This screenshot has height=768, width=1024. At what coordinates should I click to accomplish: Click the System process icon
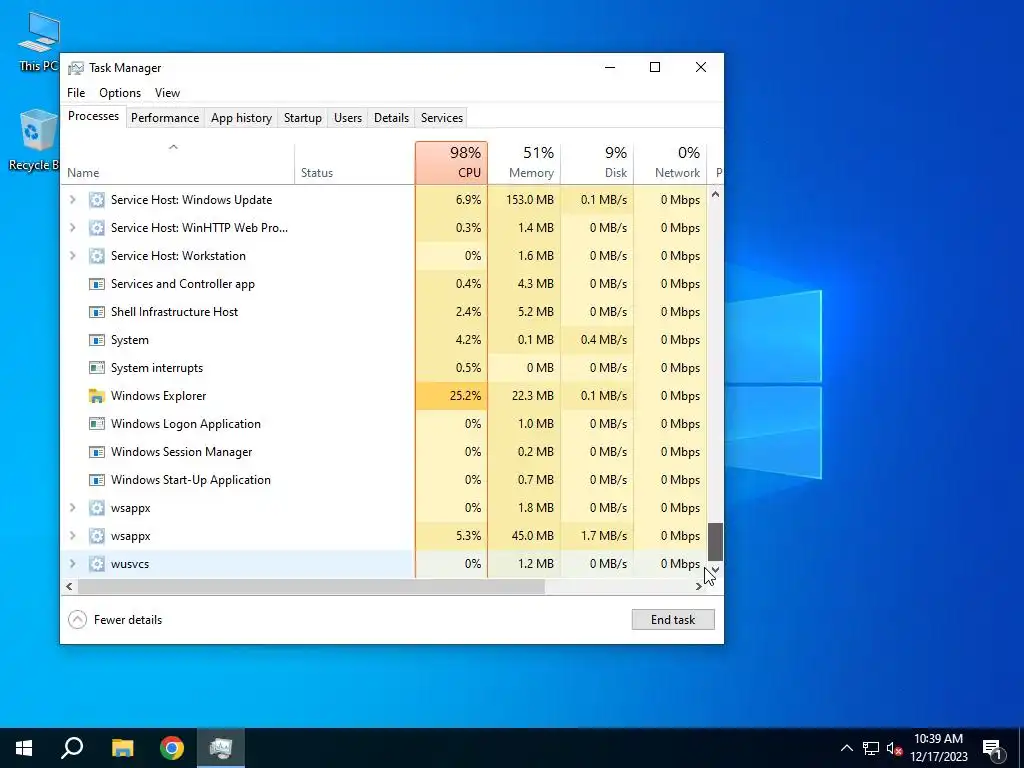coord(97,340)
